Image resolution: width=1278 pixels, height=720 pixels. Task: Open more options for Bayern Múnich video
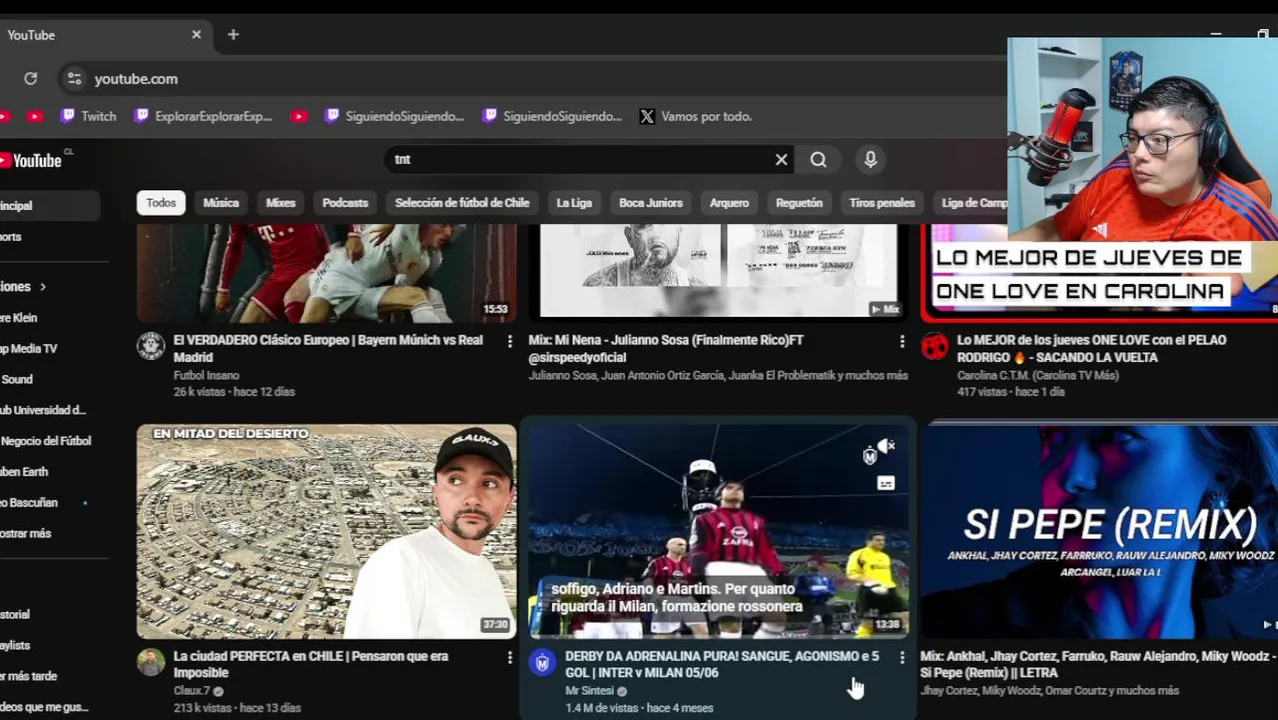(x=509, y=341)
